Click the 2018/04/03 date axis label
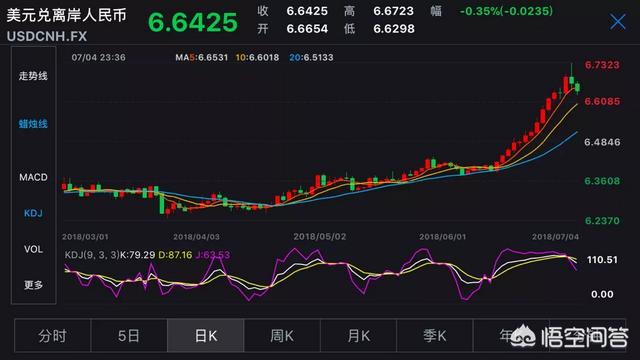The height and width of the screenshot is (360, 640). 196,237
